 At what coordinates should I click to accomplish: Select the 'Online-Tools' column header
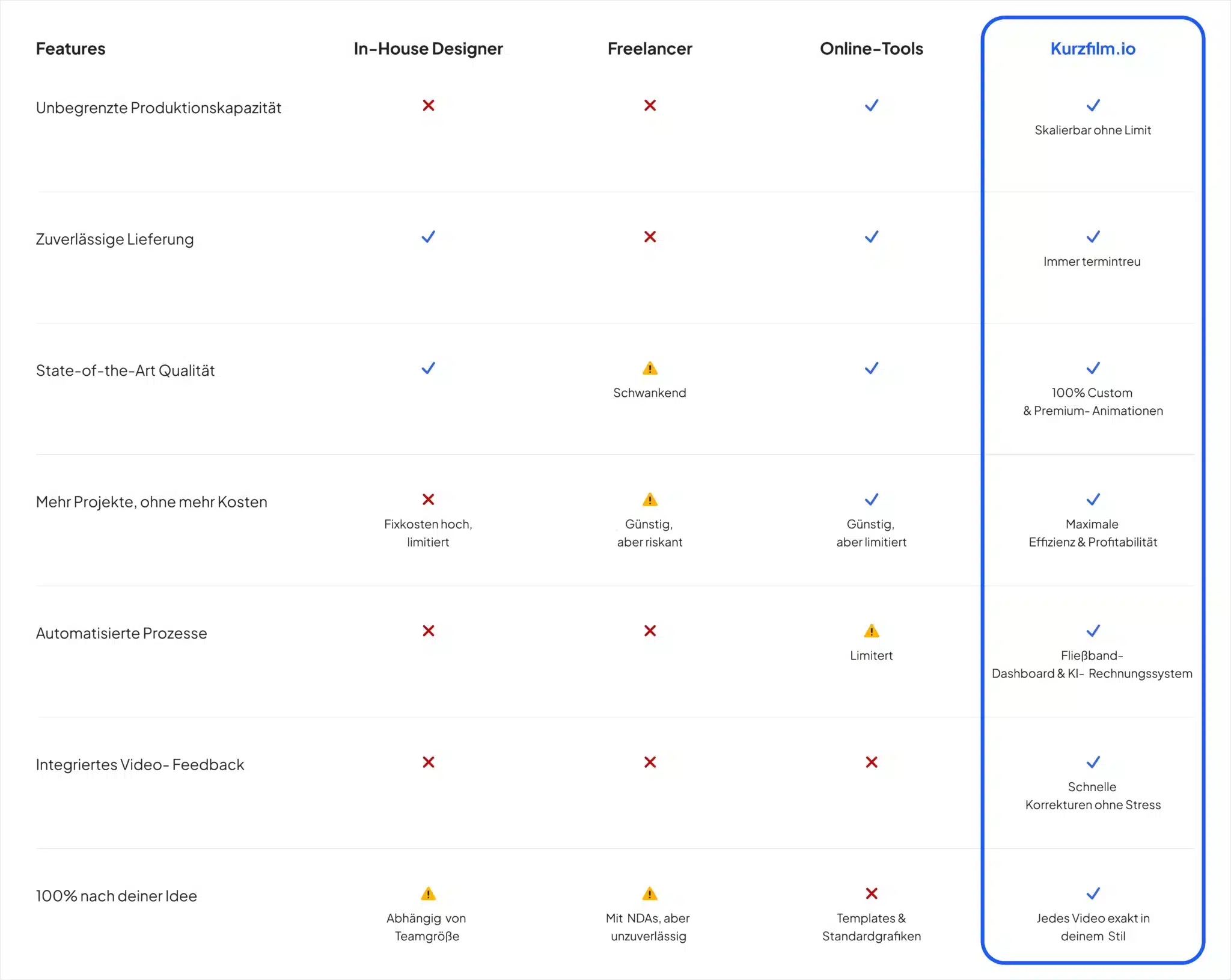872,49
